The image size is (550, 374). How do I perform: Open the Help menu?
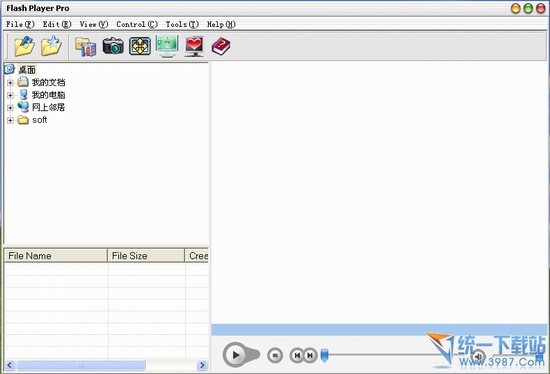(x=221, y=24)
